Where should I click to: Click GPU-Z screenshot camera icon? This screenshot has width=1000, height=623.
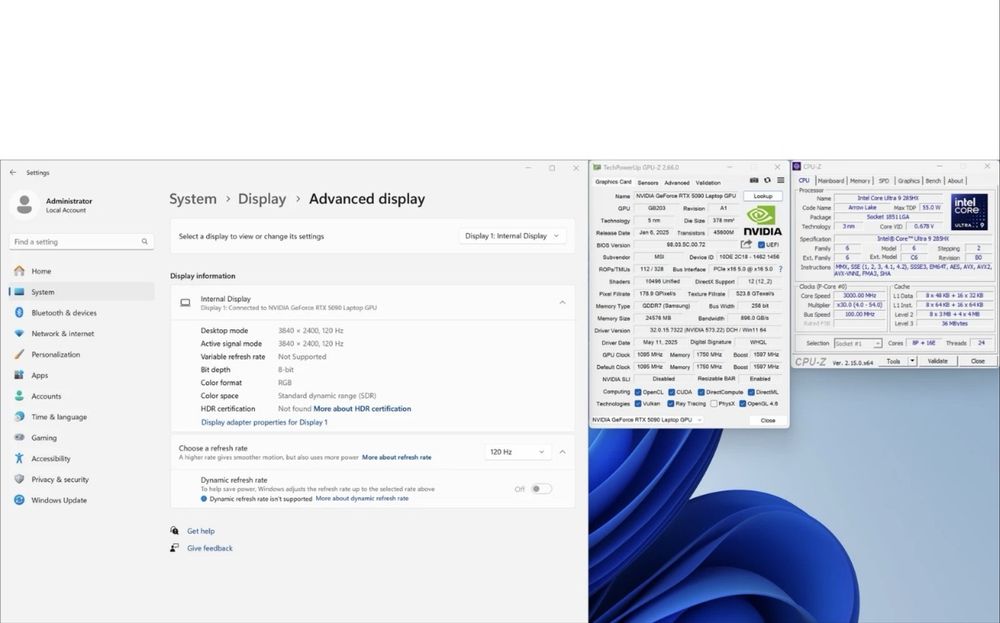point(754,180)
